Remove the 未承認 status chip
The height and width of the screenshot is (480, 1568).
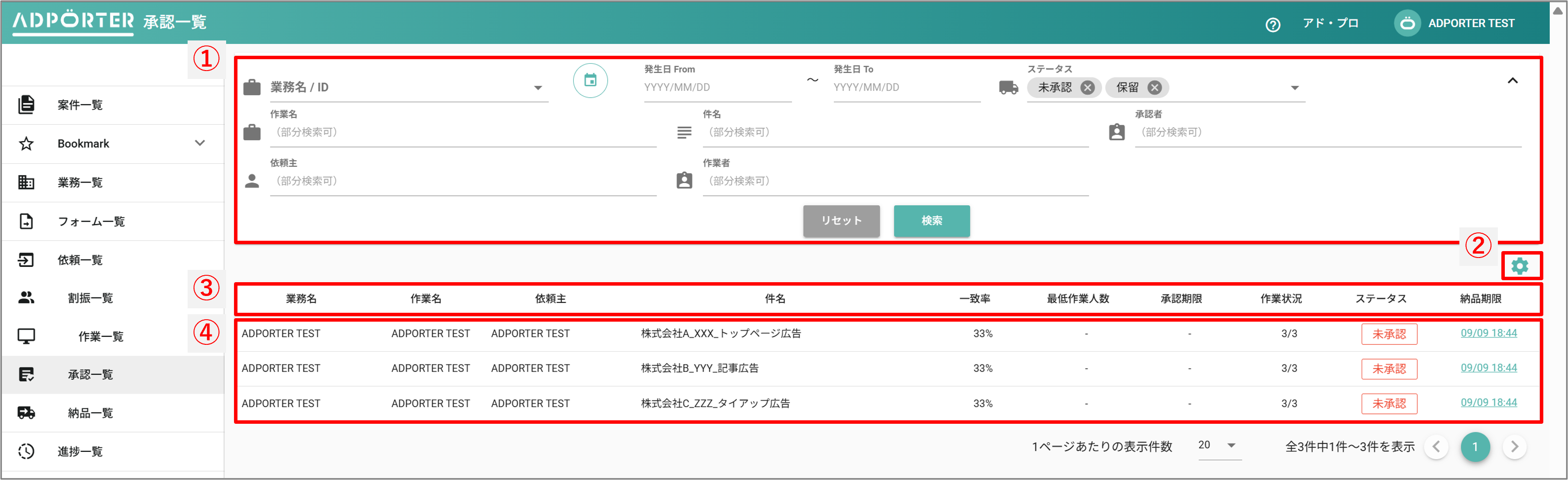(1087, 88)
